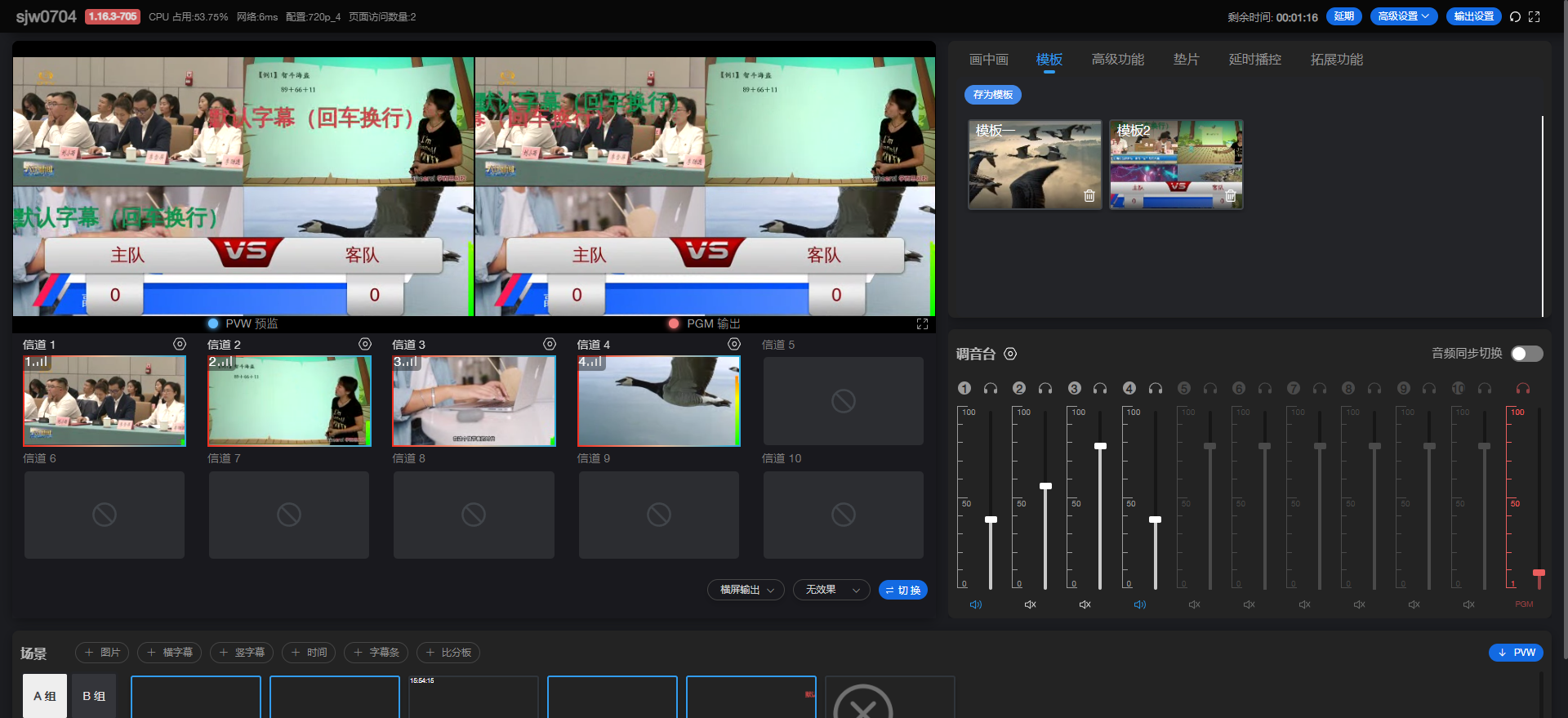The image size is (1568, 718).
Task: Click the refresh icon in top bar
Action: point(1515,17)
